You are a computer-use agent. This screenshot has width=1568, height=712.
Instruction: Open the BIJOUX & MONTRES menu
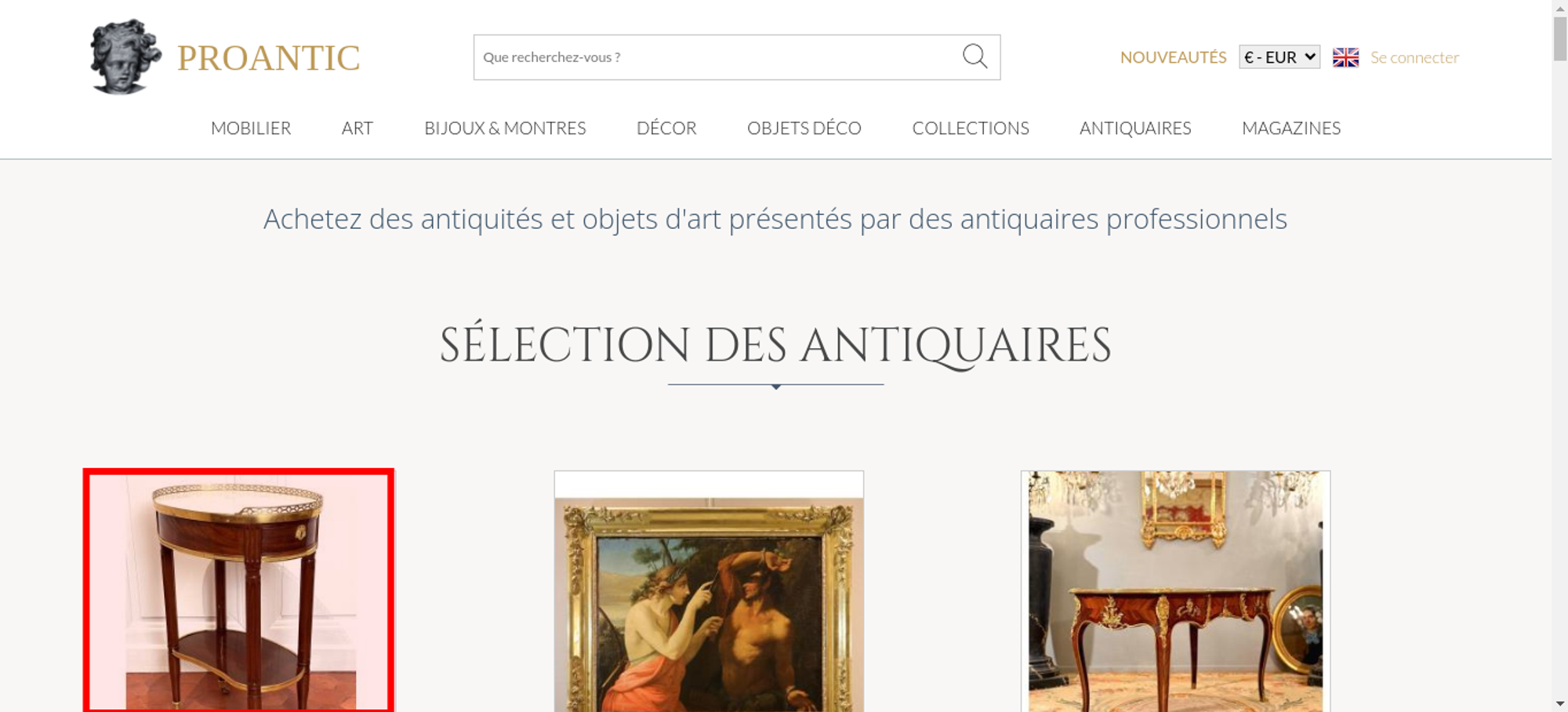click(505, 128)
